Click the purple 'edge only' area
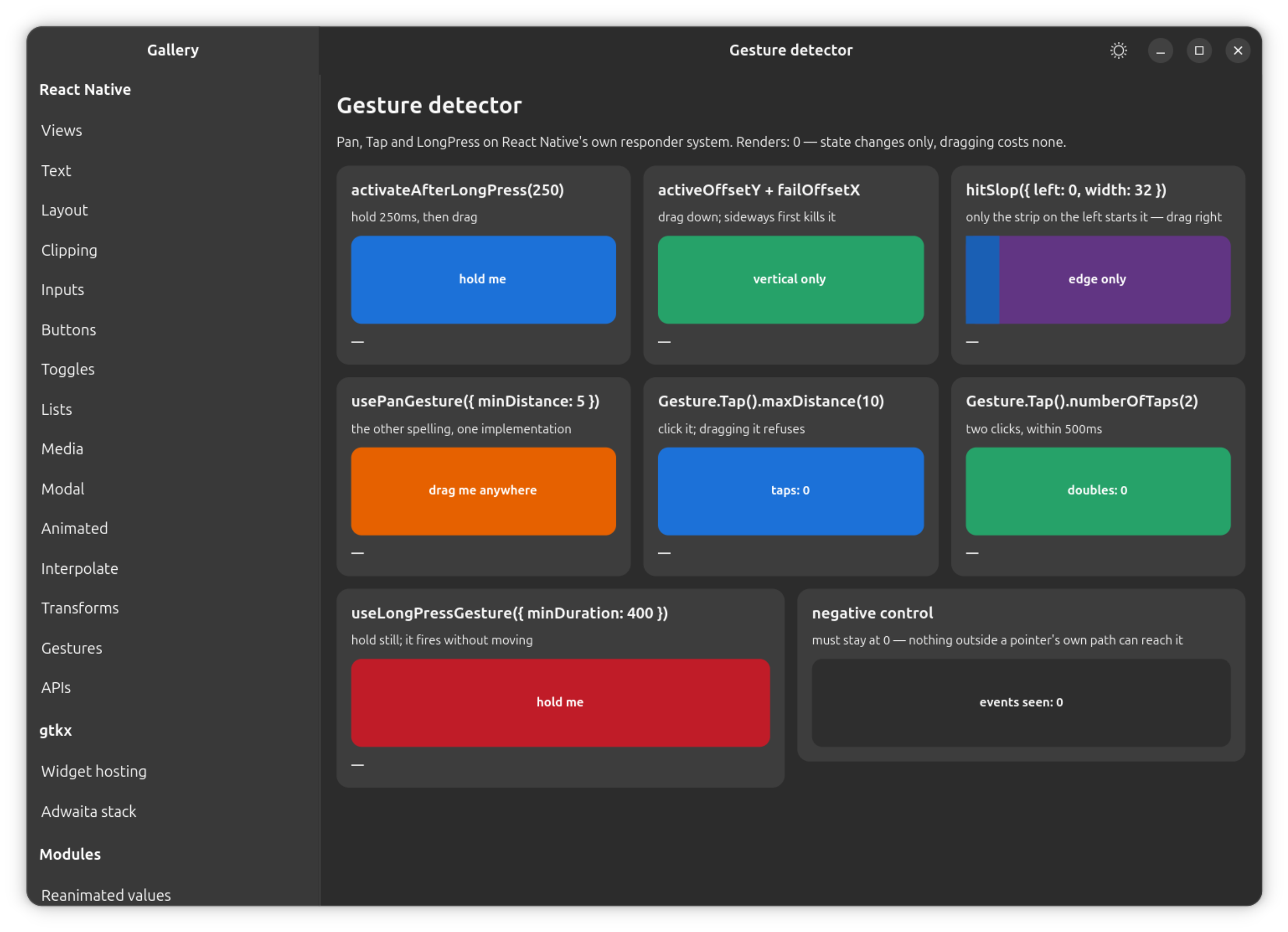The width and height of the screenshot is (1288, 932). [x=1115, y=280]
